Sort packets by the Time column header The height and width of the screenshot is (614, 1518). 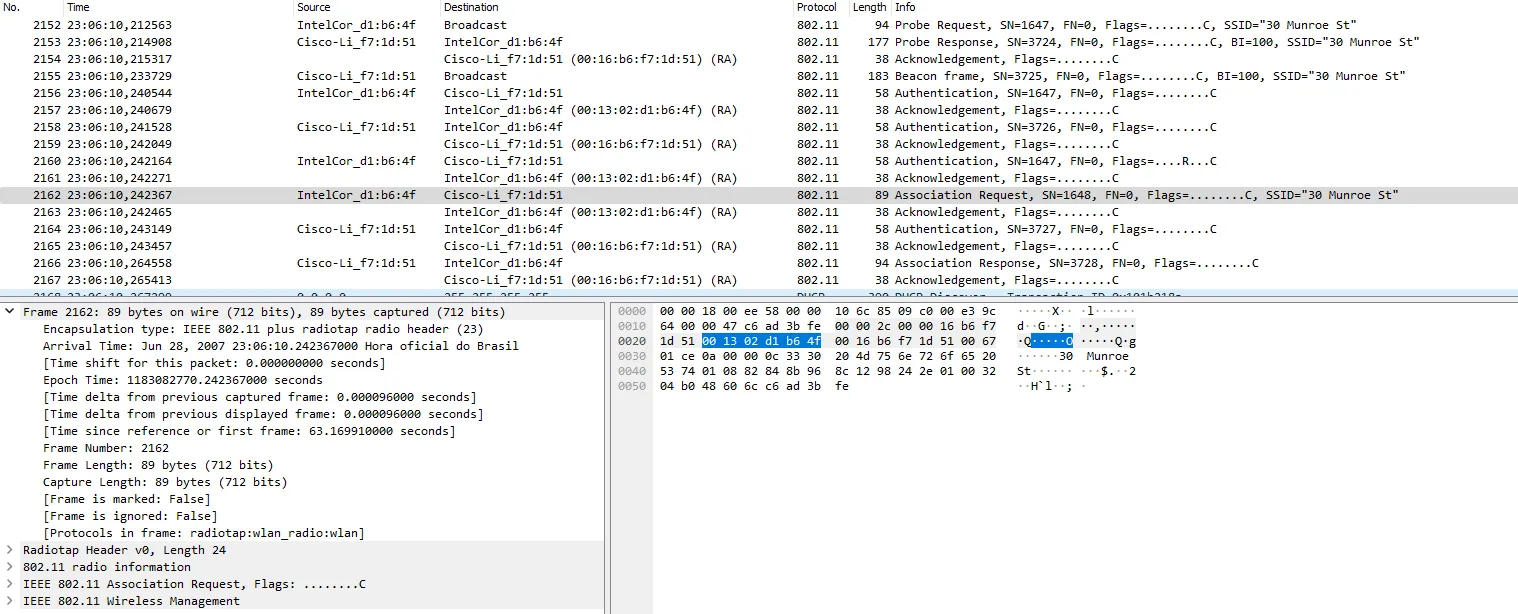tap(78, 7)
